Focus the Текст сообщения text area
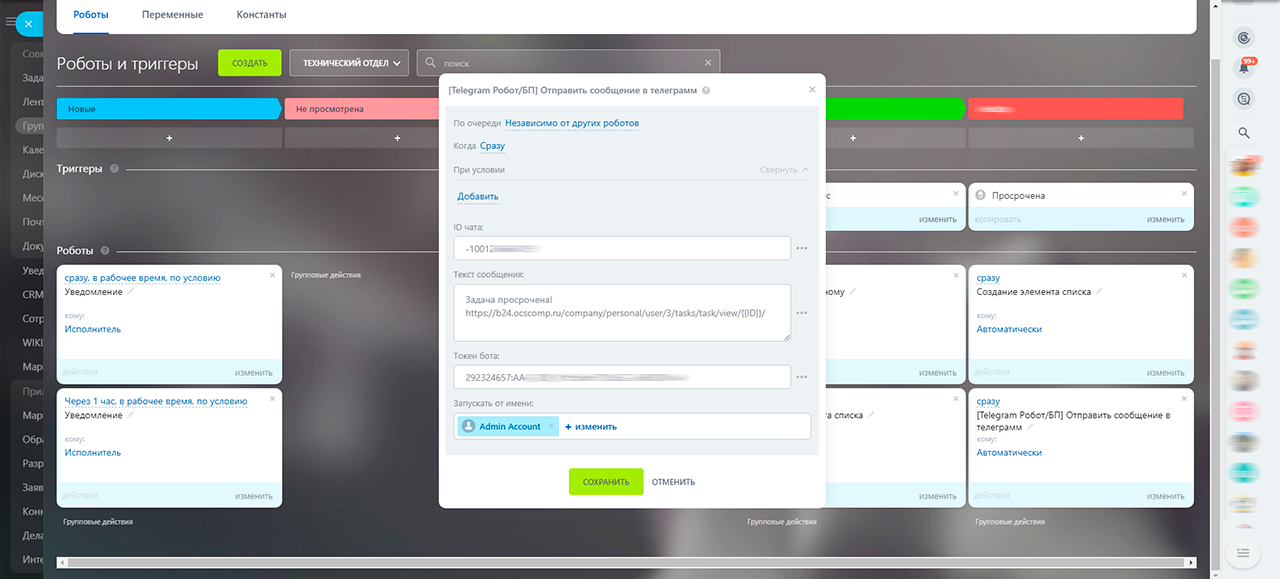This screenshot has width=1280, height=579. (x=622, y=312)
